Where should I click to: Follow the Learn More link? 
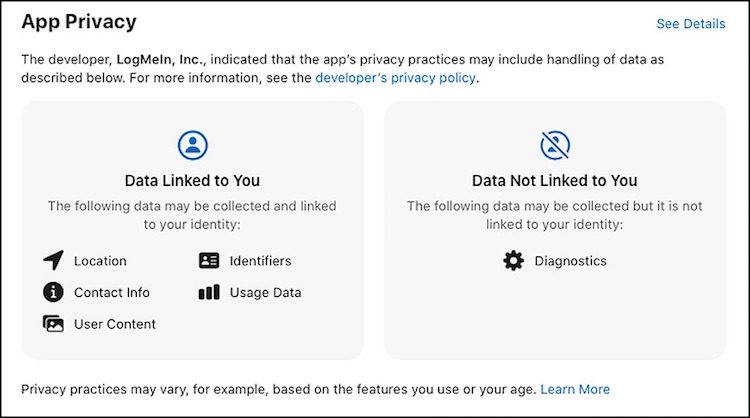(575, 389)
